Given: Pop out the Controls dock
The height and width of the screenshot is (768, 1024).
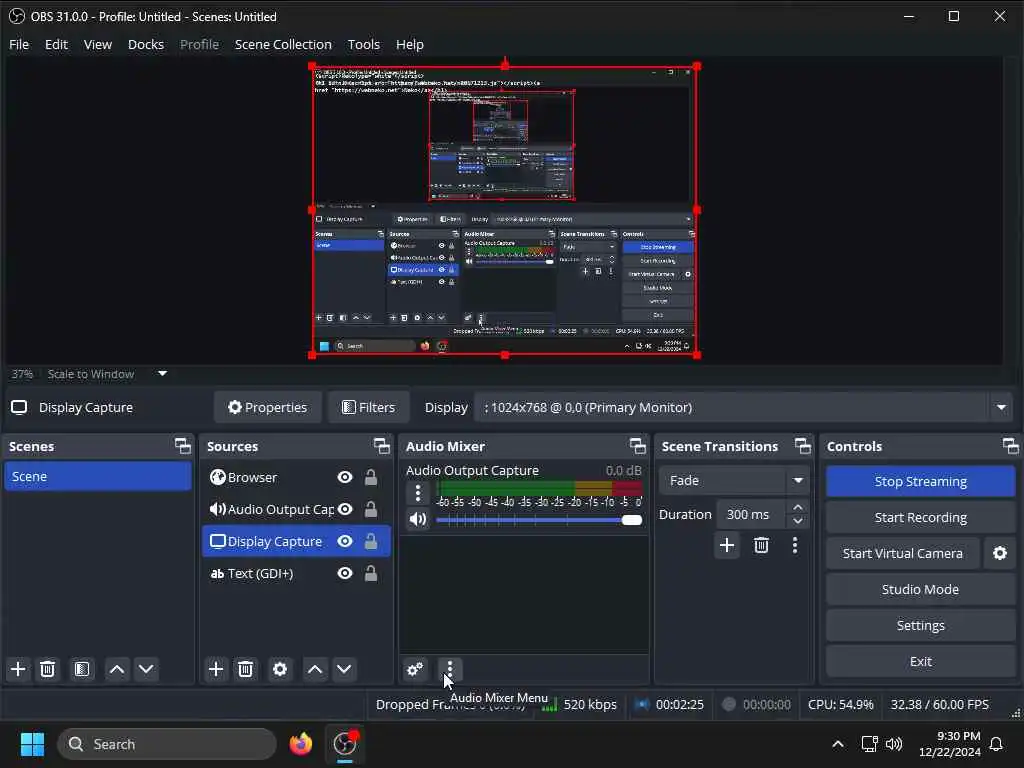Looking at the screenshot, I should (1010, 446).
